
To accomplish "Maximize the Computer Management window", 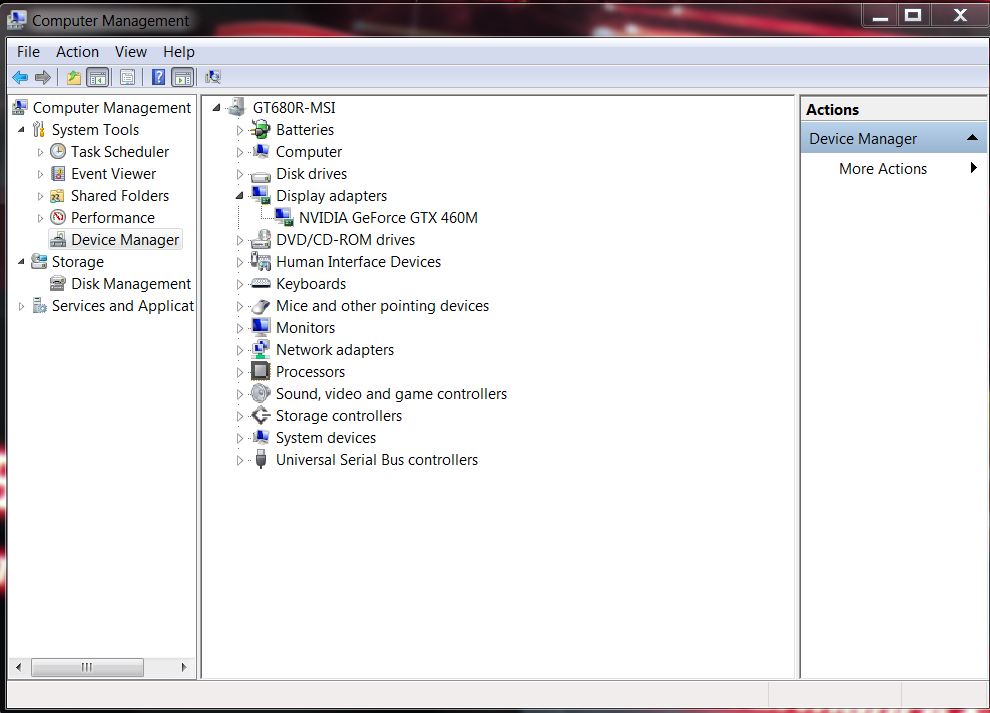I will click(x=913, y=16).
